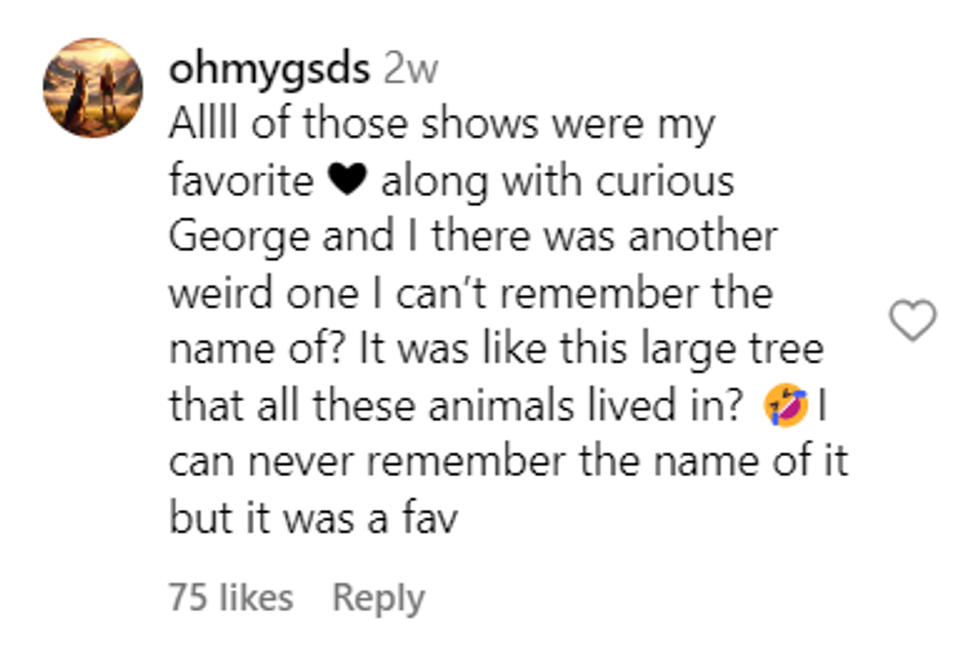Open the ohmygsds profile picture
The width and height of the screenshot is (980, 655).
[x=92, y=88]
